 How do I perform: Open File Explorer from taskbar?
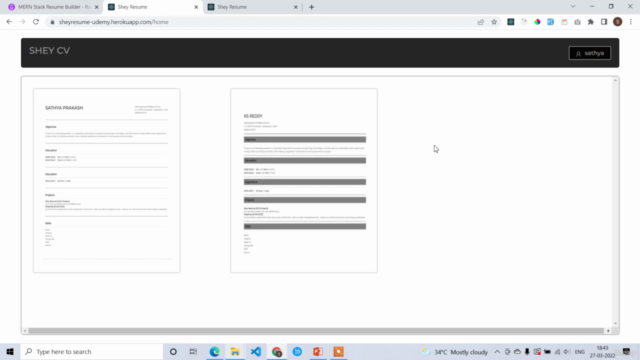(x=235, y=351)
